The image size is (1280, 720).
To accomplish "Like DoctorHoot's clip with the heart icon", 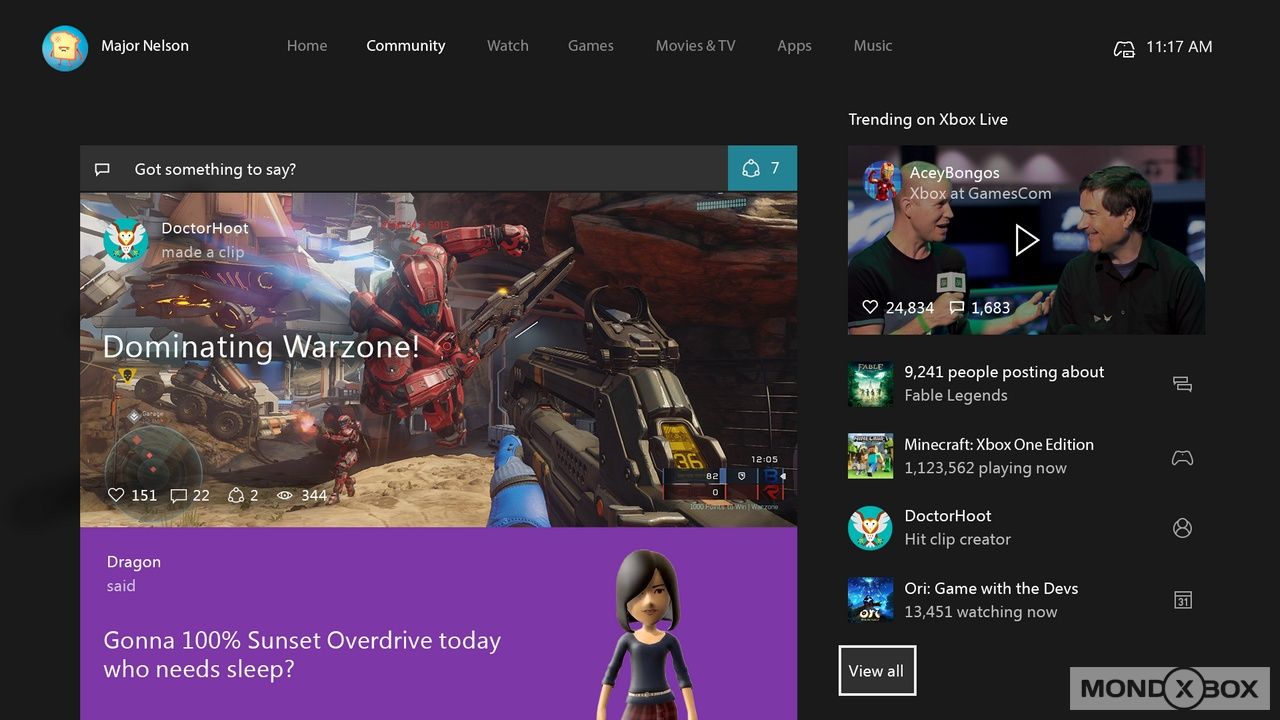I will 116,495.
